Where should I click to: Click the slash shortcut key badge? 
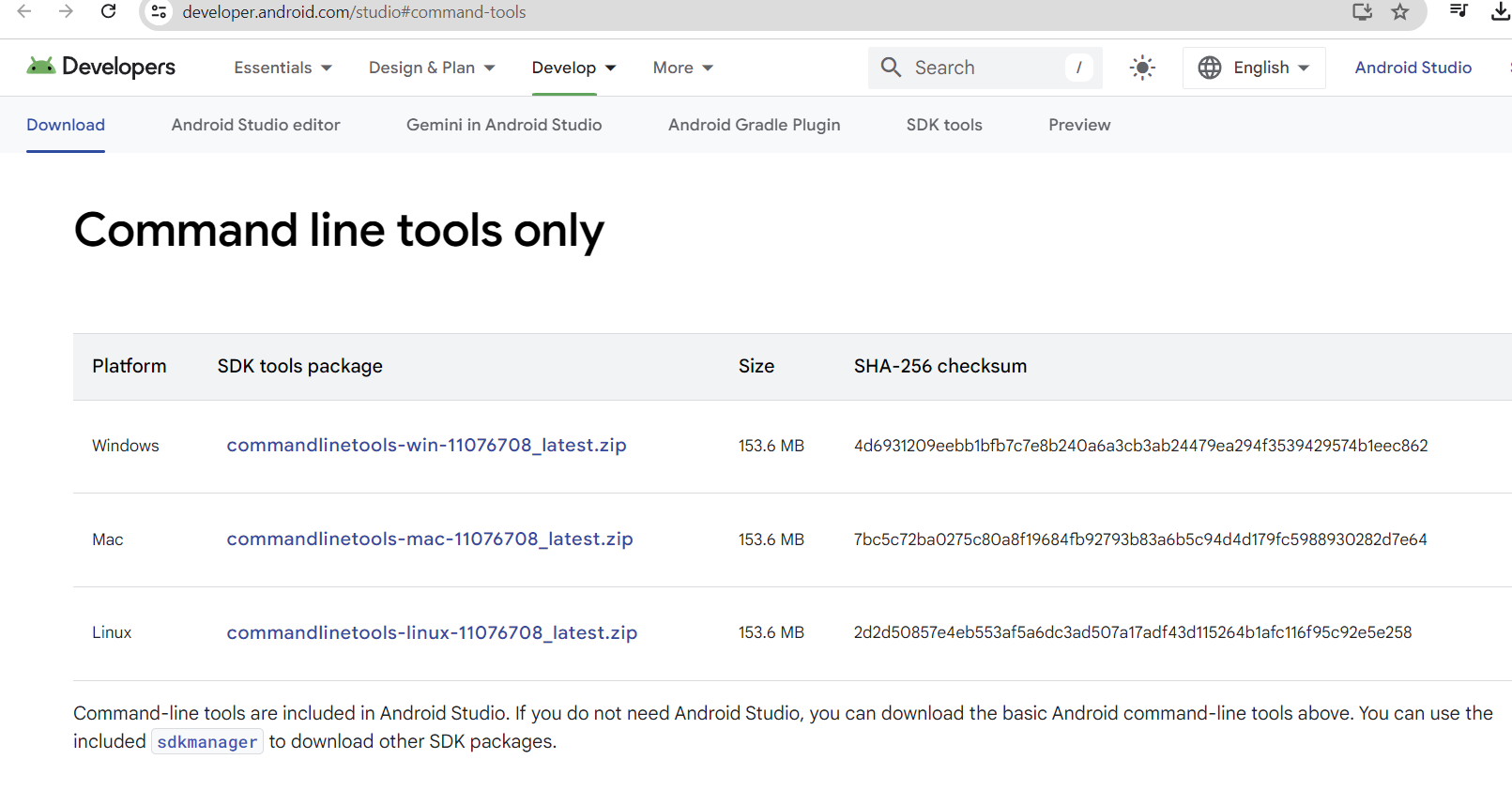click(1078, 68)
